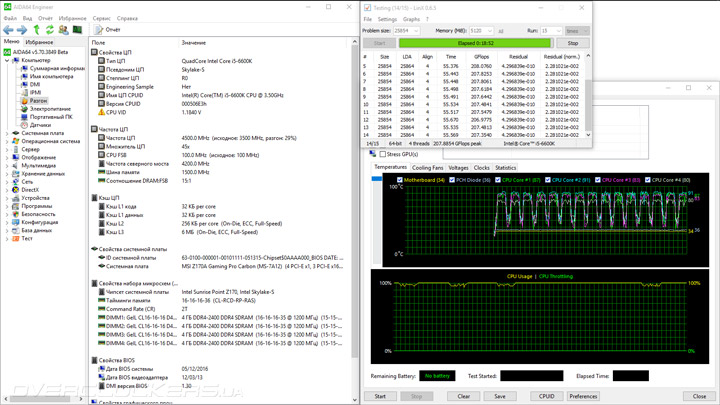Click the green Up arrow toolbar icon
The height and width of the screenshot is (405, 720).
click(36, 30)
